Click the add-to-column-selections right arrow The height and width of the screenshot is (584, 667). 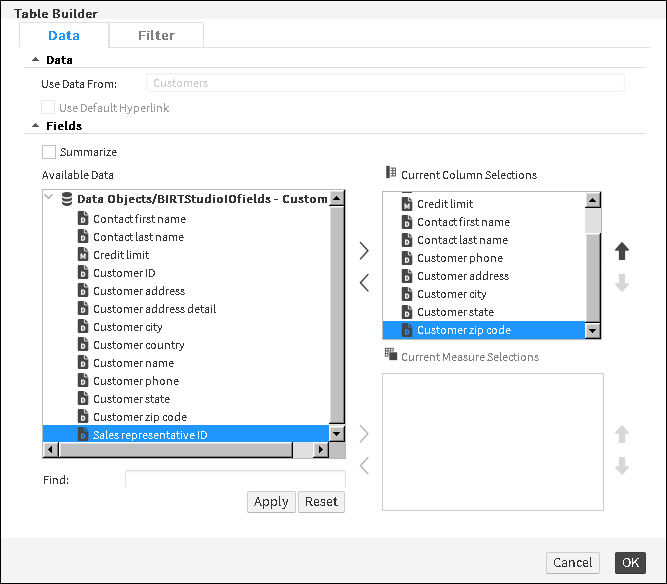(364, 249)
